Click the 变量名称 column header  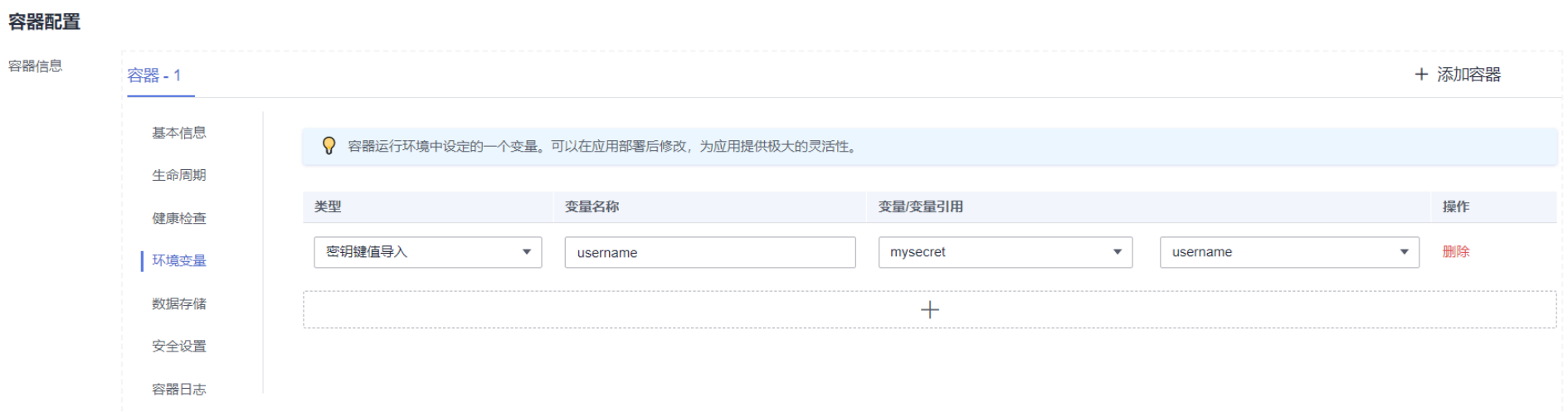pos(592,206)
